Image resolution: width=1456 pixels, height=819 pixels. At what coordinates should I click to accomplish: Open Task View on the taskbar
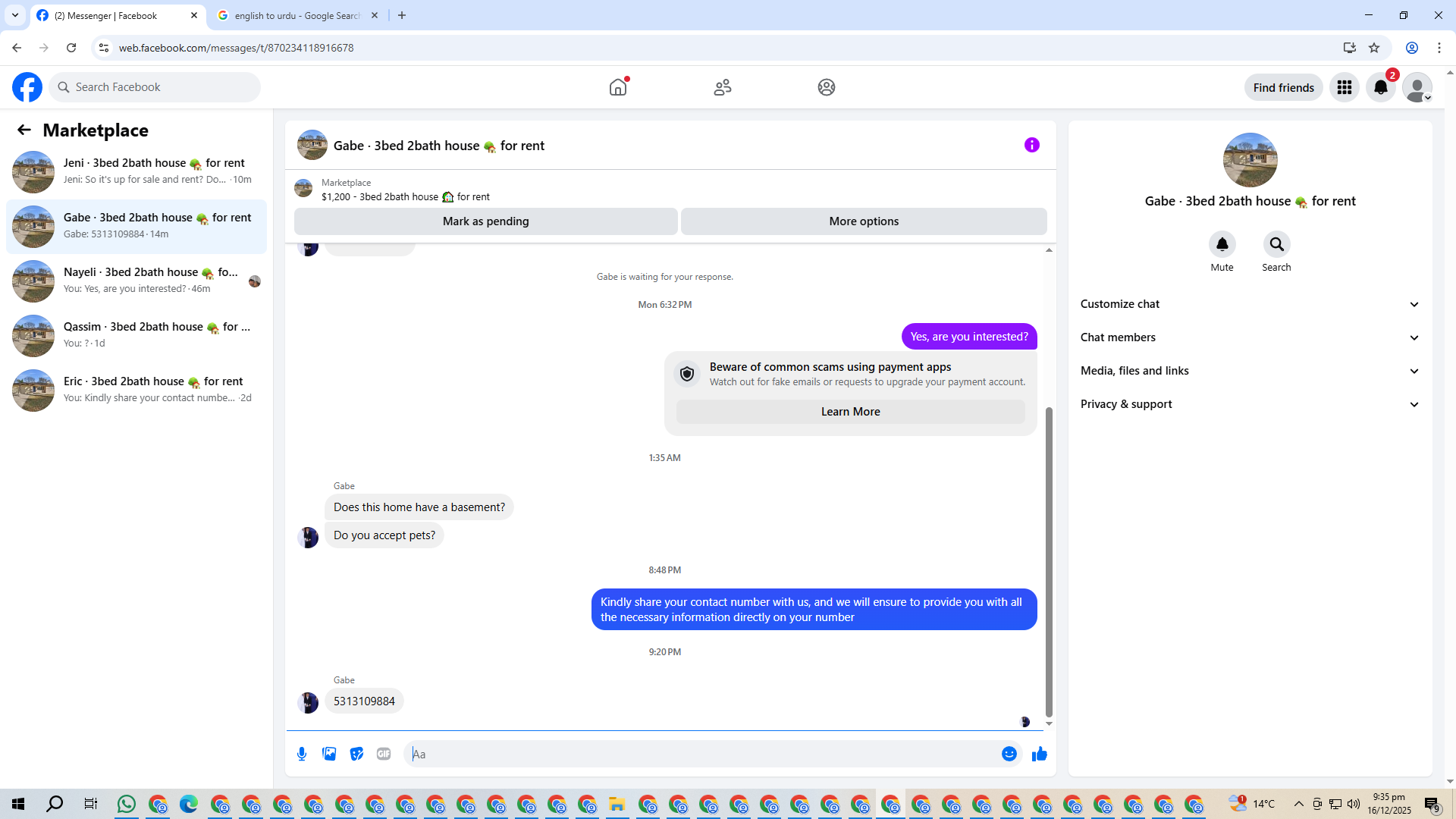point(91,804)
